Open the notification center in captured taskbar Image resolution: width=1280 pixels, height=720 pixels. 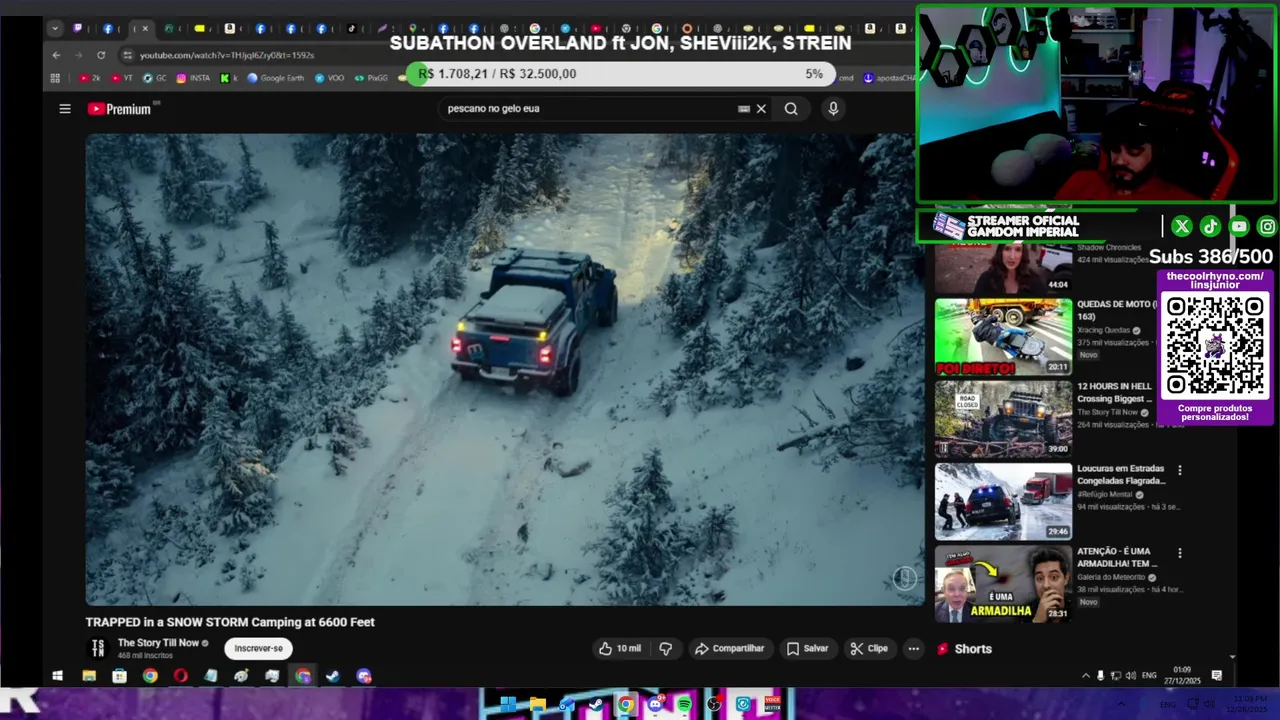1217,676
